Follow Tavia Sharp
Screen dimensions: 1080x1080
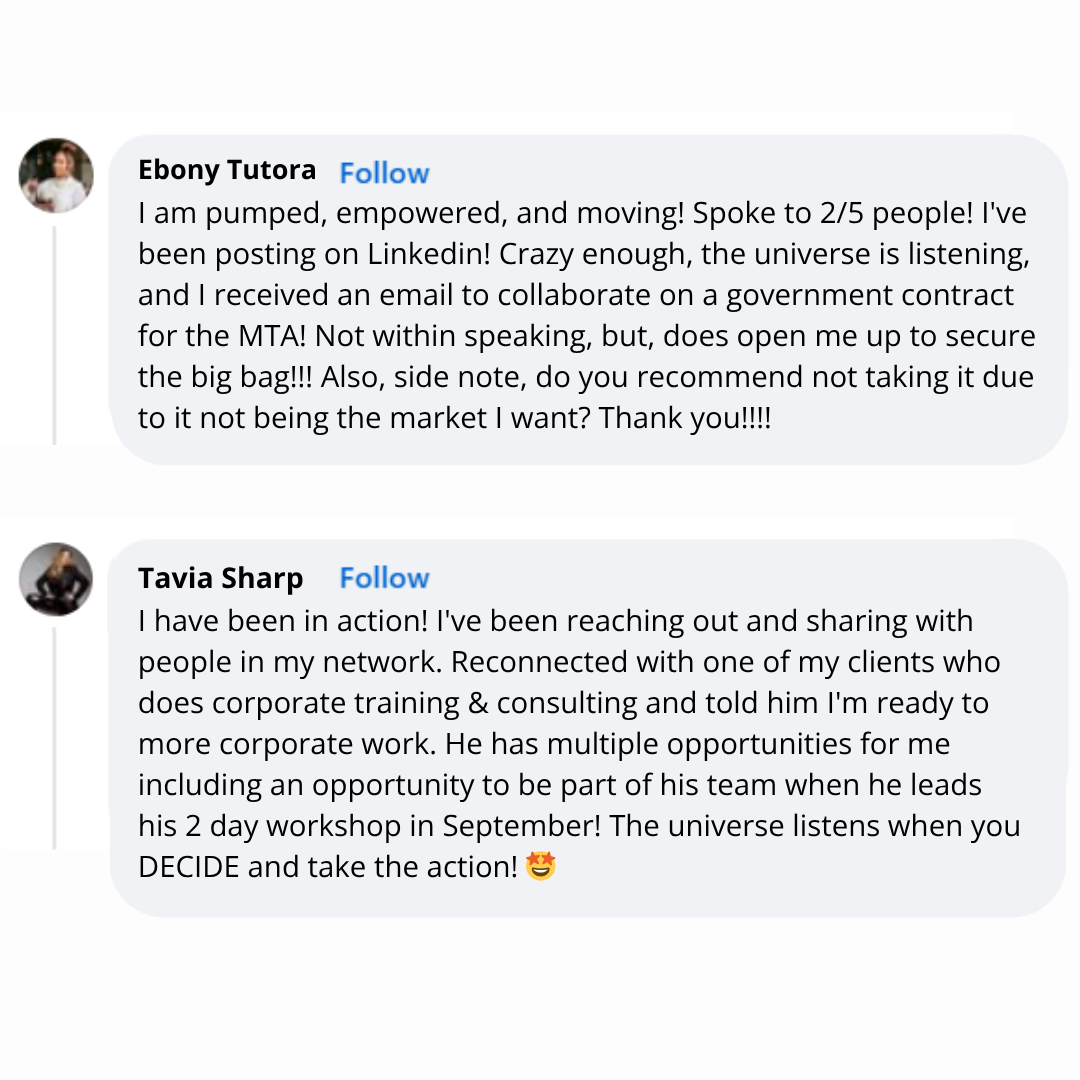point(384,578)
